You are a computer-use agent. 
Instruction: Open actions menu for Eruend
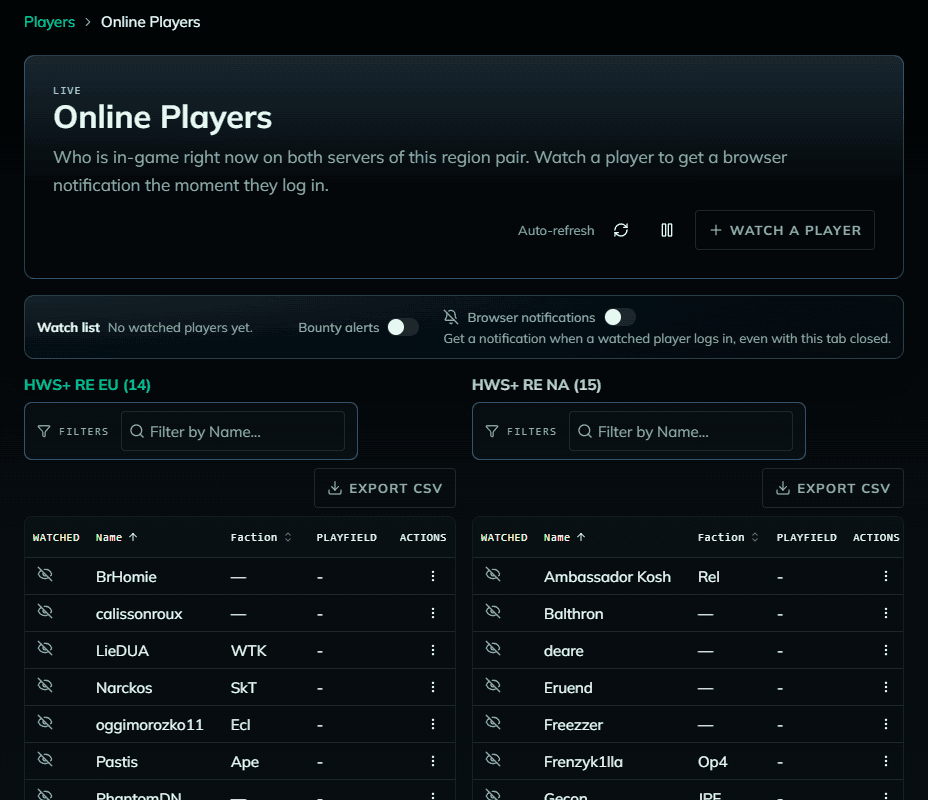[x=886, y=687]
